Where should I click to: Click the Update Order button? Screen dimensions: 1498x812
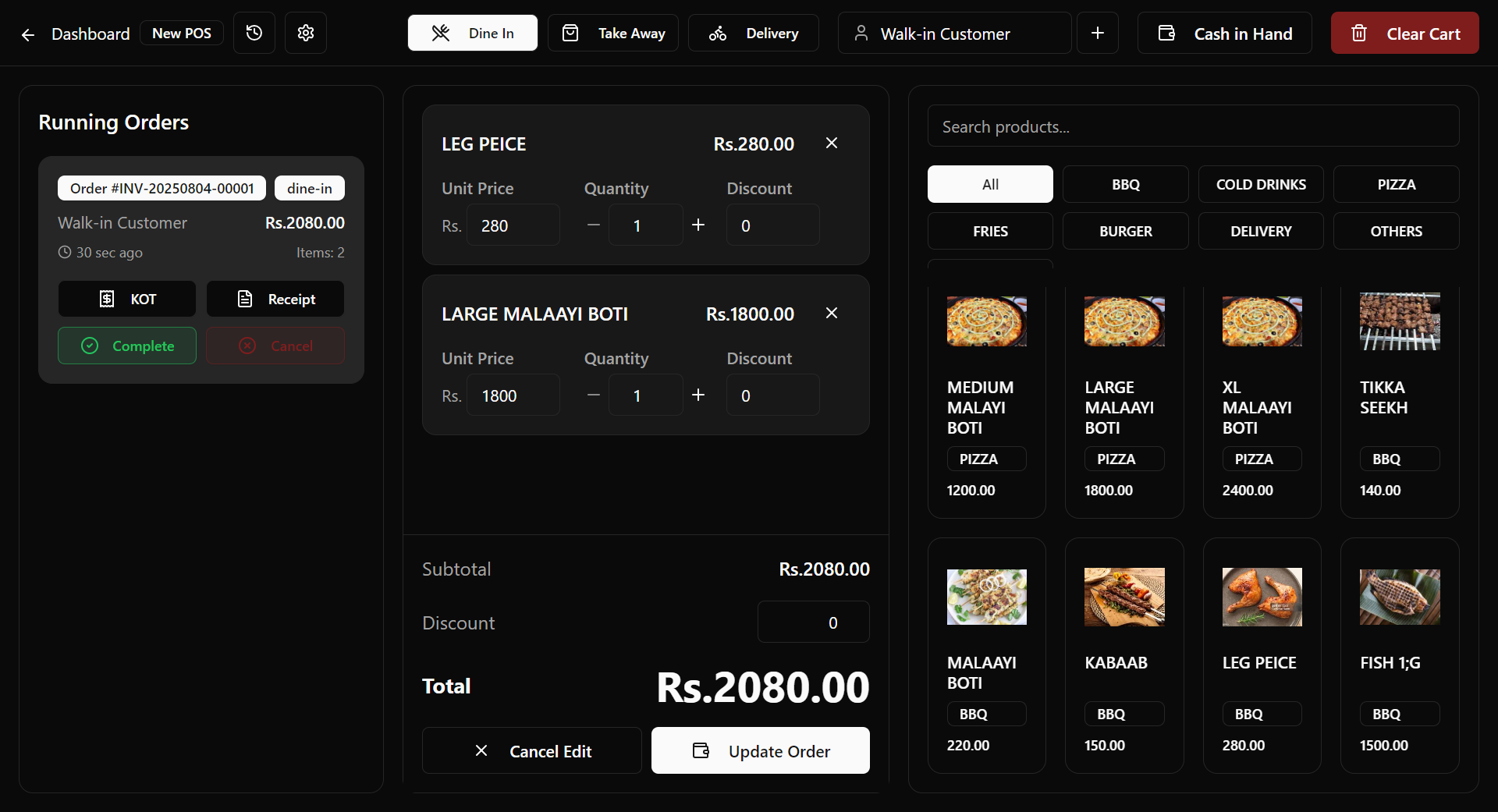[x=761, y=750]
